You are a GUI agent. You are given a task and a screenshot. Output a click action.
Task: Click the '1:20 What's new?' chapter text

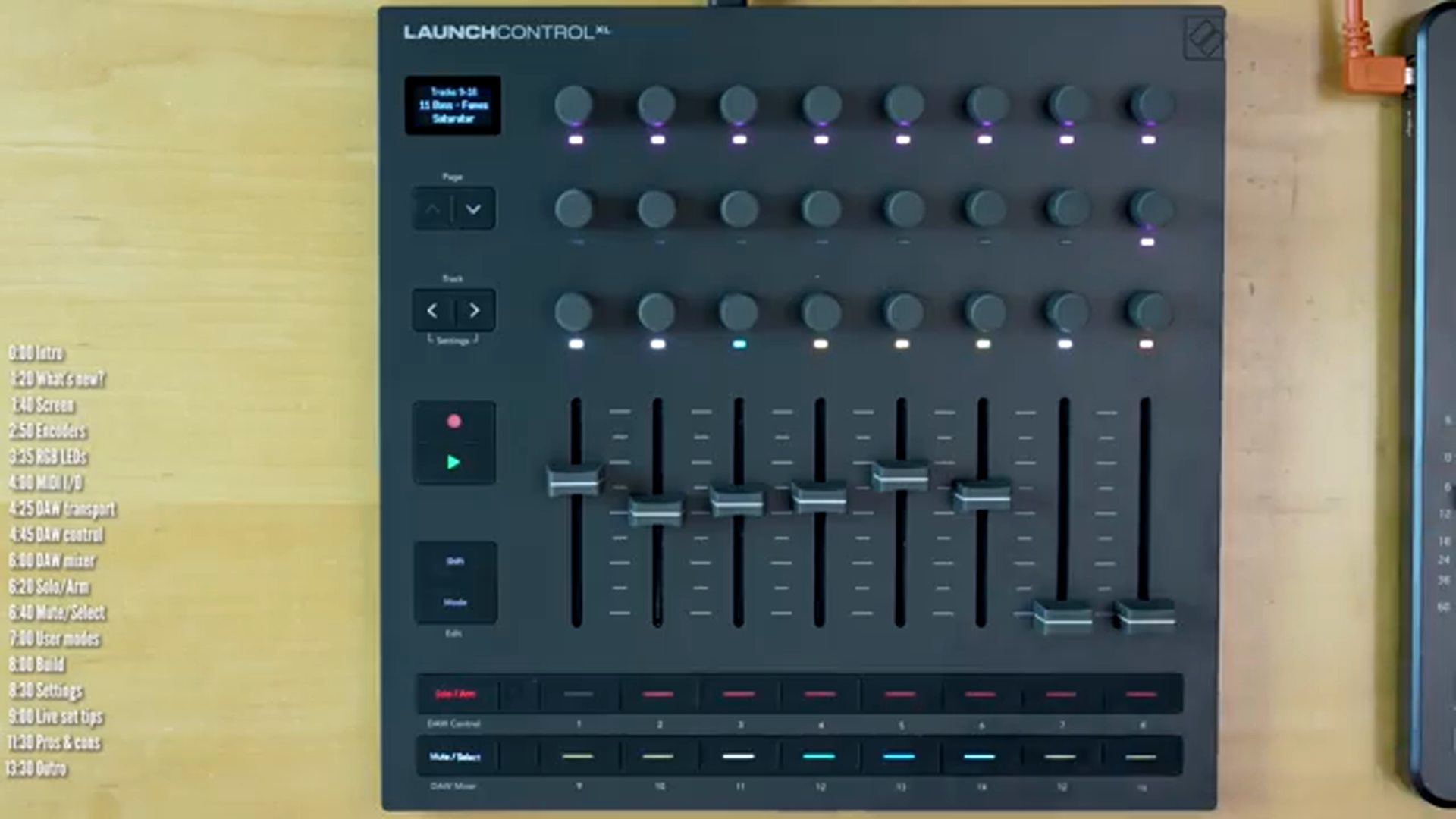[x=58, y=379]
